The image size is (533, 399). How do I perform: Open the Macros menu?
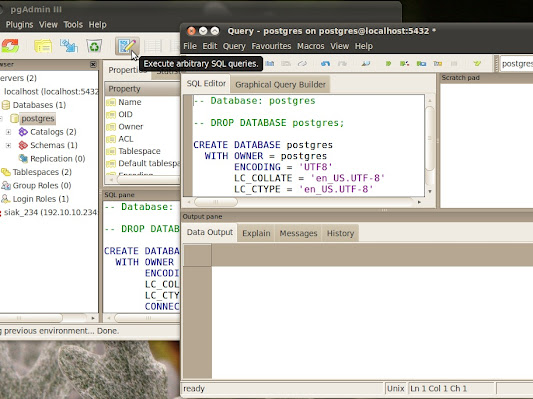pyautogui.click(x=311, y=46)
